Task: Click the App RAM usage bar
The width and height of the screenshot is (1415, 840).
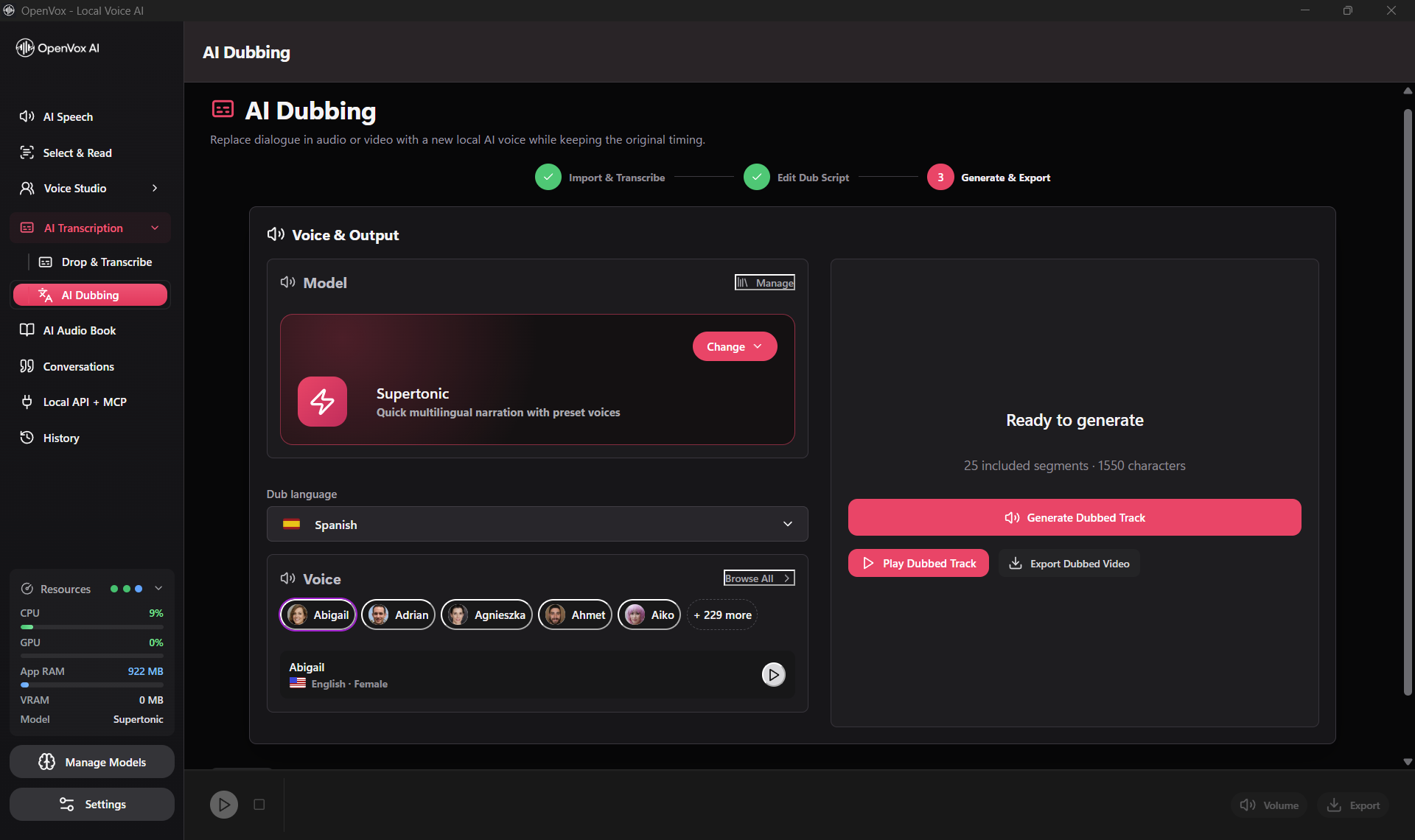Action: tap(92, 685)
